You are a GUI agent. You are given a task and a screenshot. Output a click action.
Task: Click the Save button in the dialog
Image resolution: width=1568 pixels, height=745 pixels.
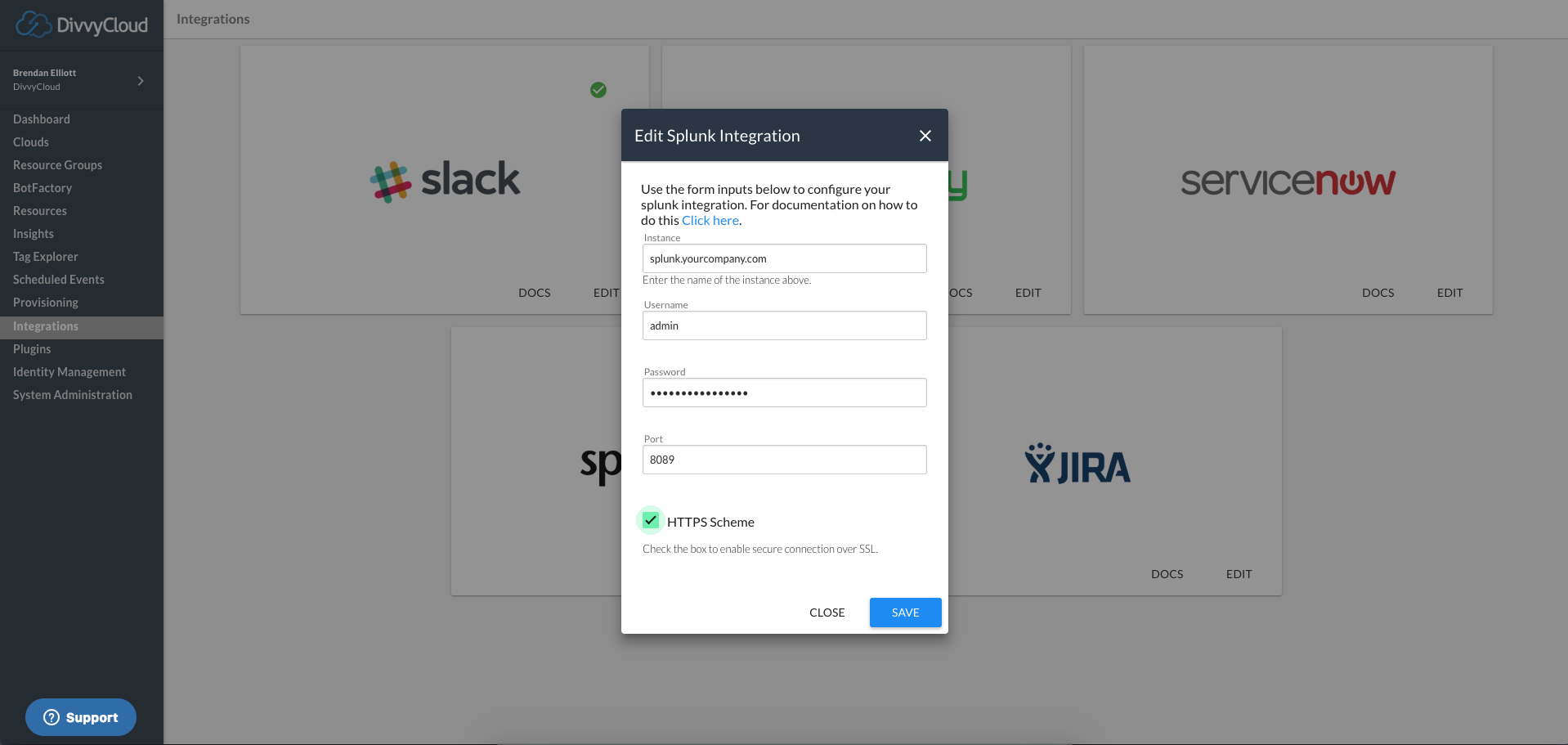pos(905,613)
